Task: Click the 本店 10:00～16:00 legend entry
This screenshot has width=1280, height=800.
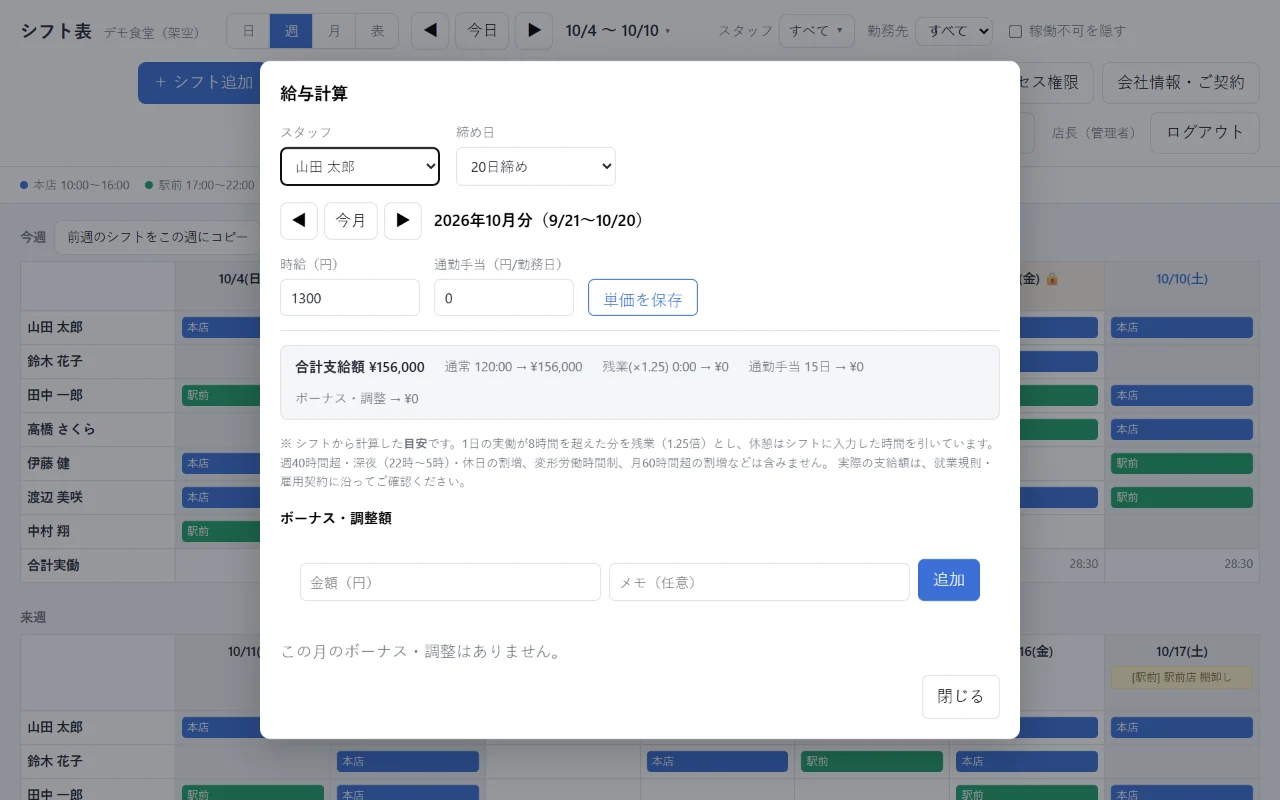Action: point(75,185)
